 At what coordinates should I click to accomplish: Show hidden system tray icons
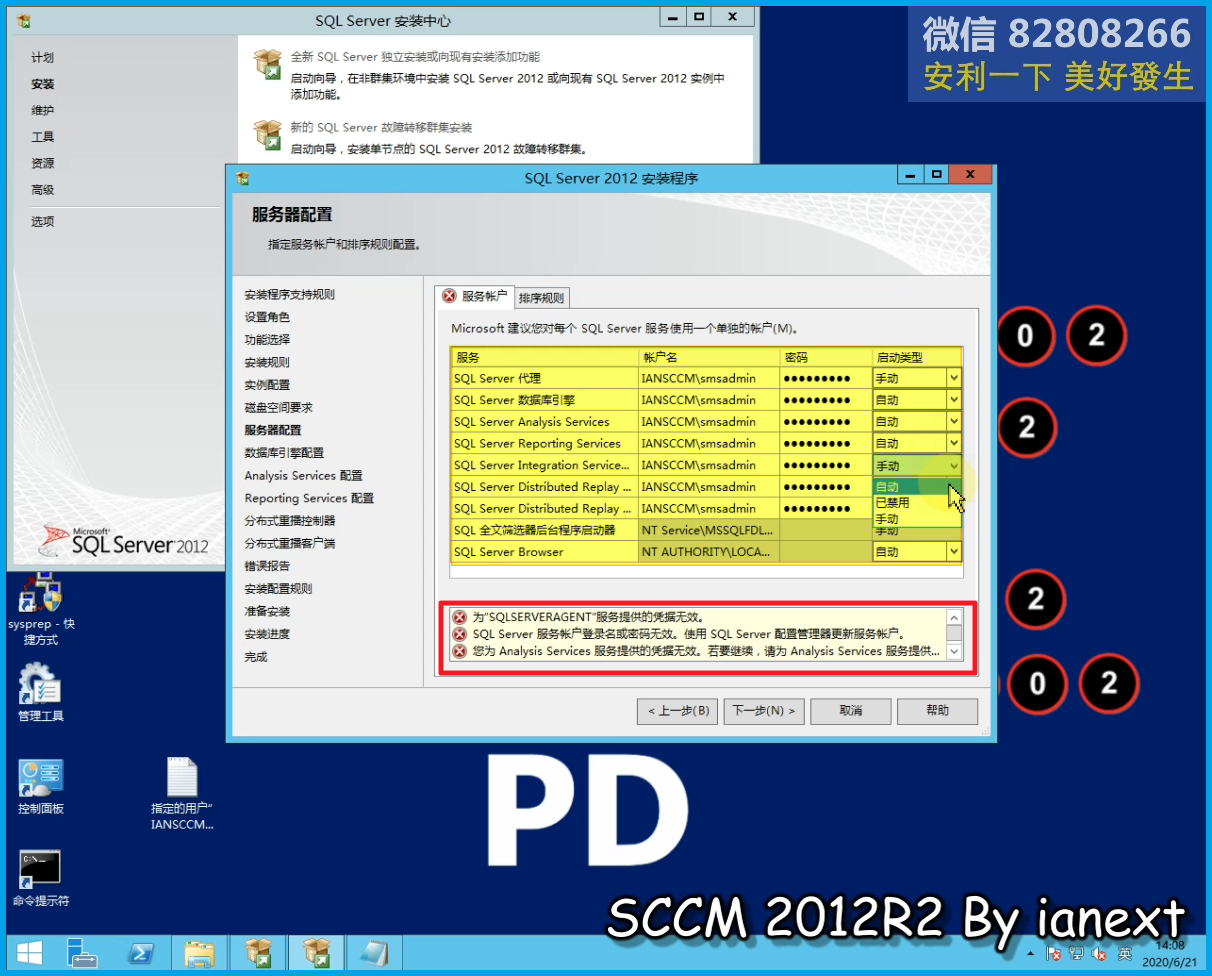pyautogui.click(x=1031, y=954)
